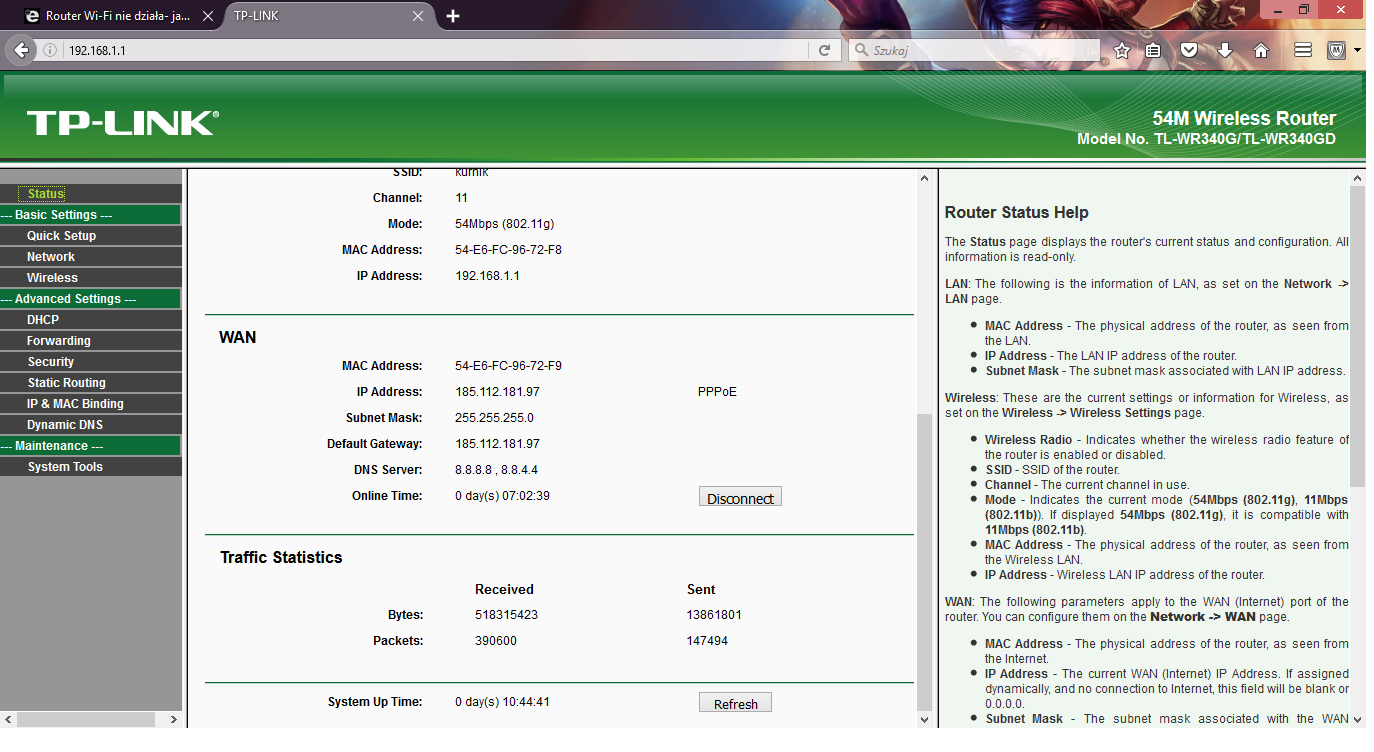The height and width of the screenshot is (752, 1374).
Task: Open a new browser tab
Action: [x=453, y=16]
